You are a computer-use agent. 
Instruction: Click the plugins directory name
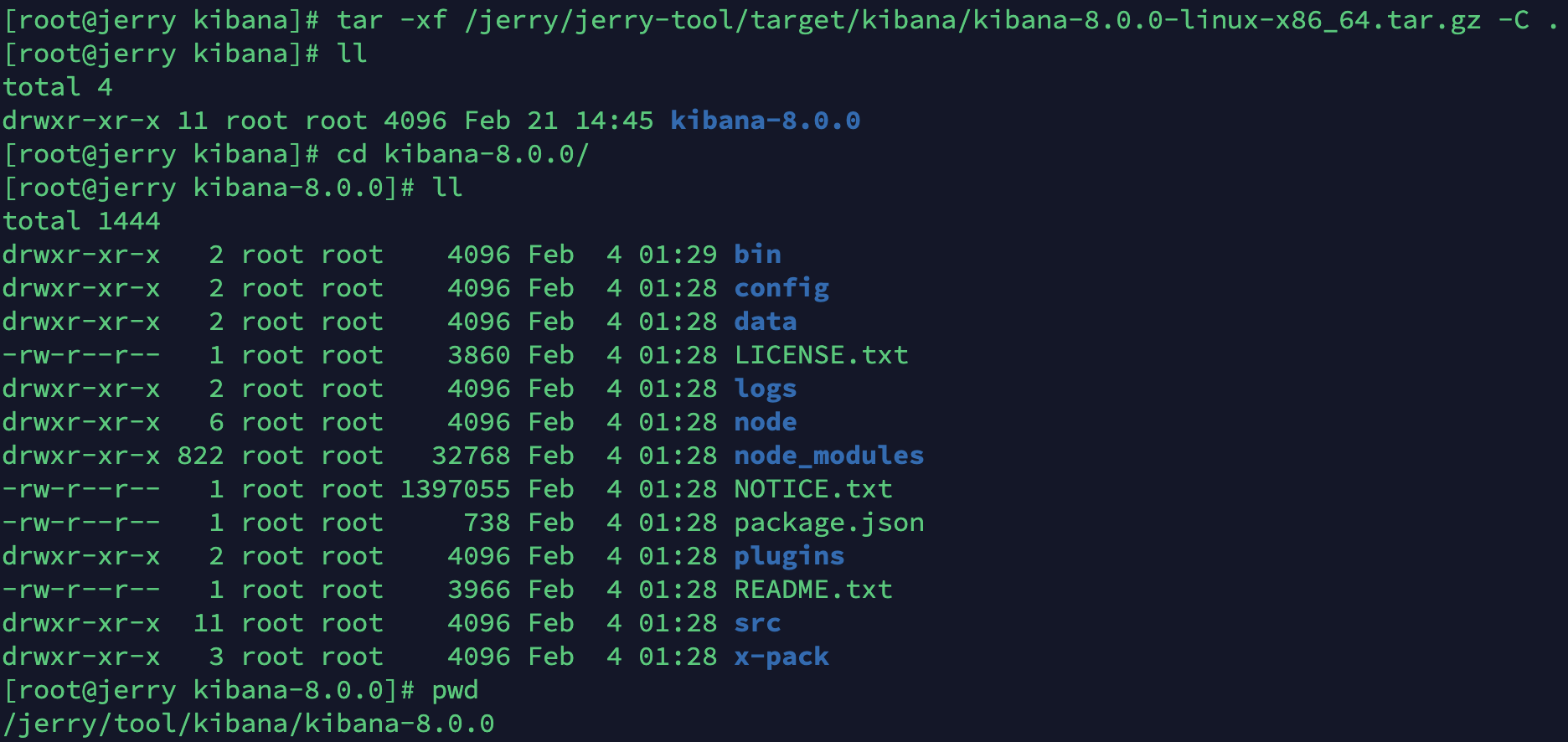coord(789,556)
